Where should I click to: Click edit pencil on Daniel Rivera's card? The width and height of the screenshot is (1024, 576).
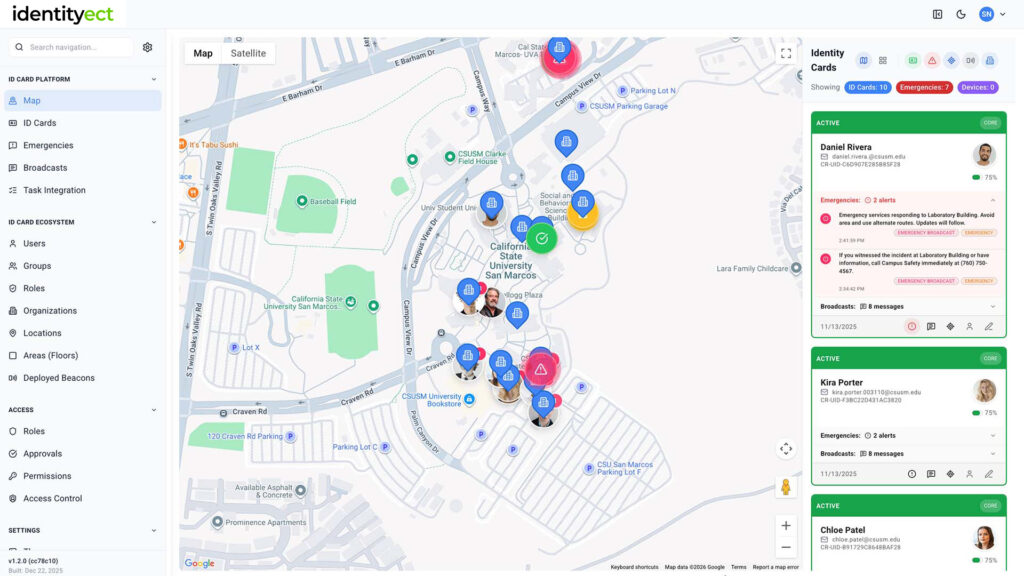[988, 326]
